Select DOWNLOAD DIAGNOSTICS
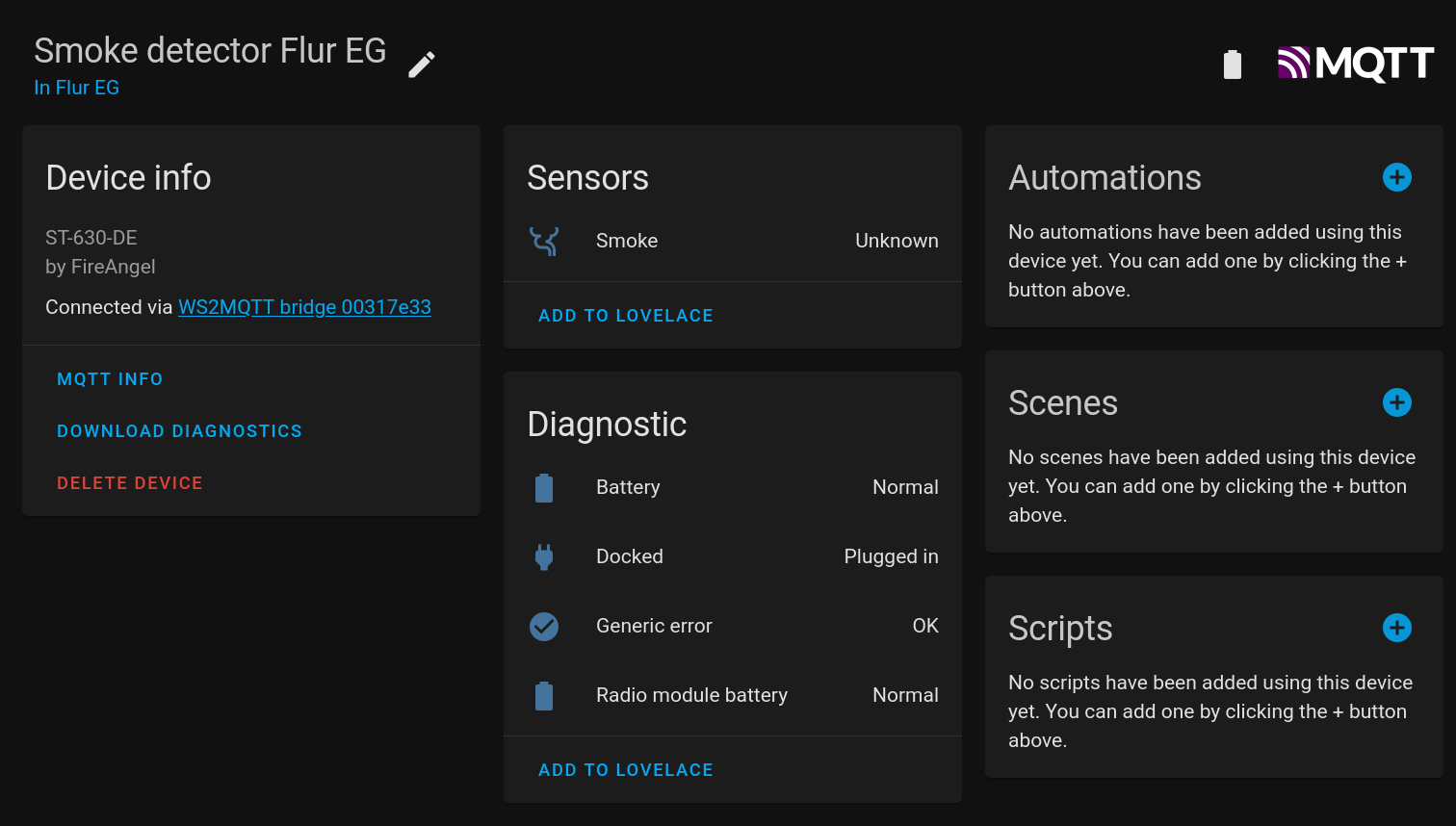Viewport: 1456px width, 826px height. point(179,431)
